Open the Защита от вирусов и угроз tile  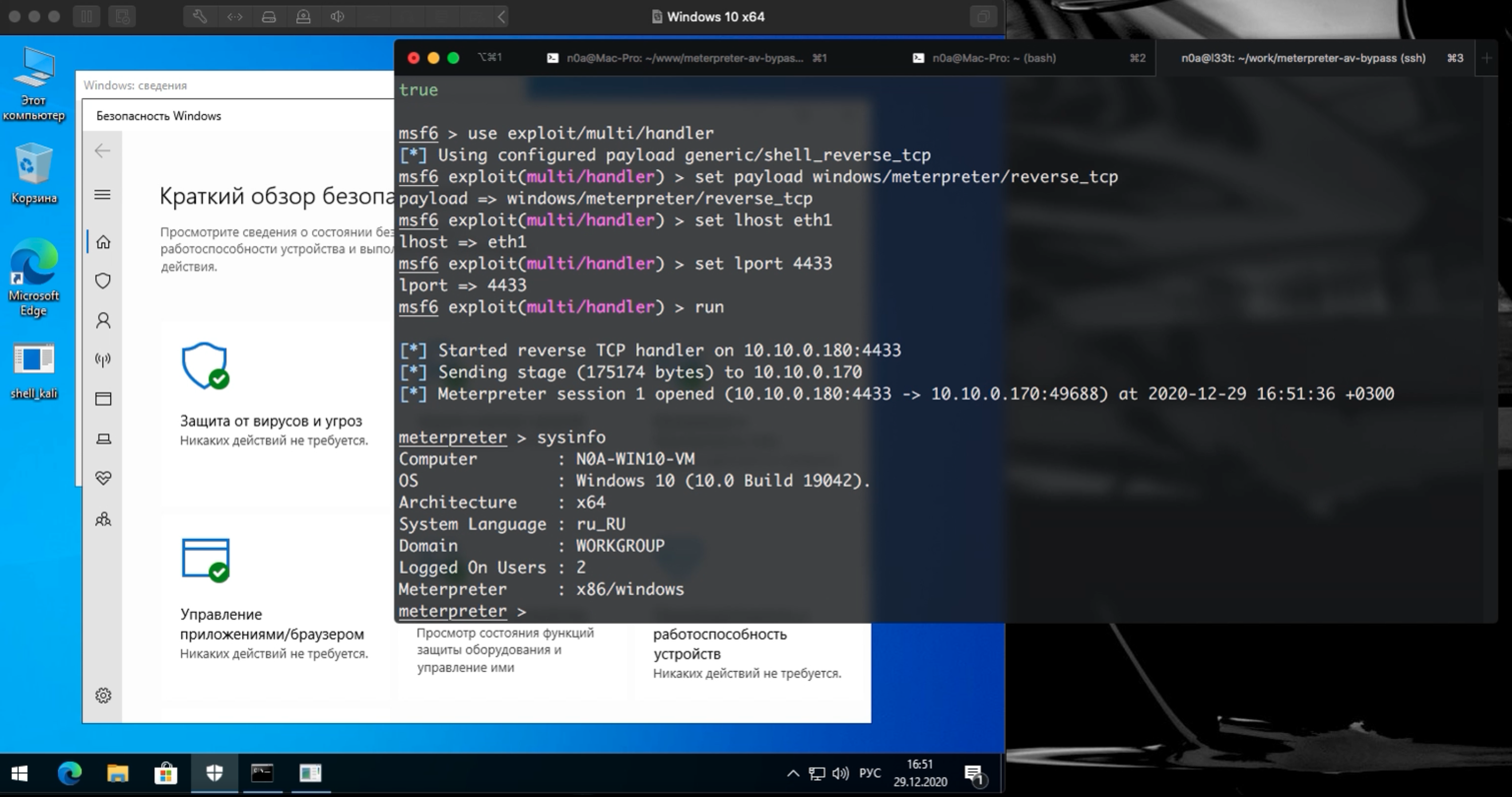(270, 421)
